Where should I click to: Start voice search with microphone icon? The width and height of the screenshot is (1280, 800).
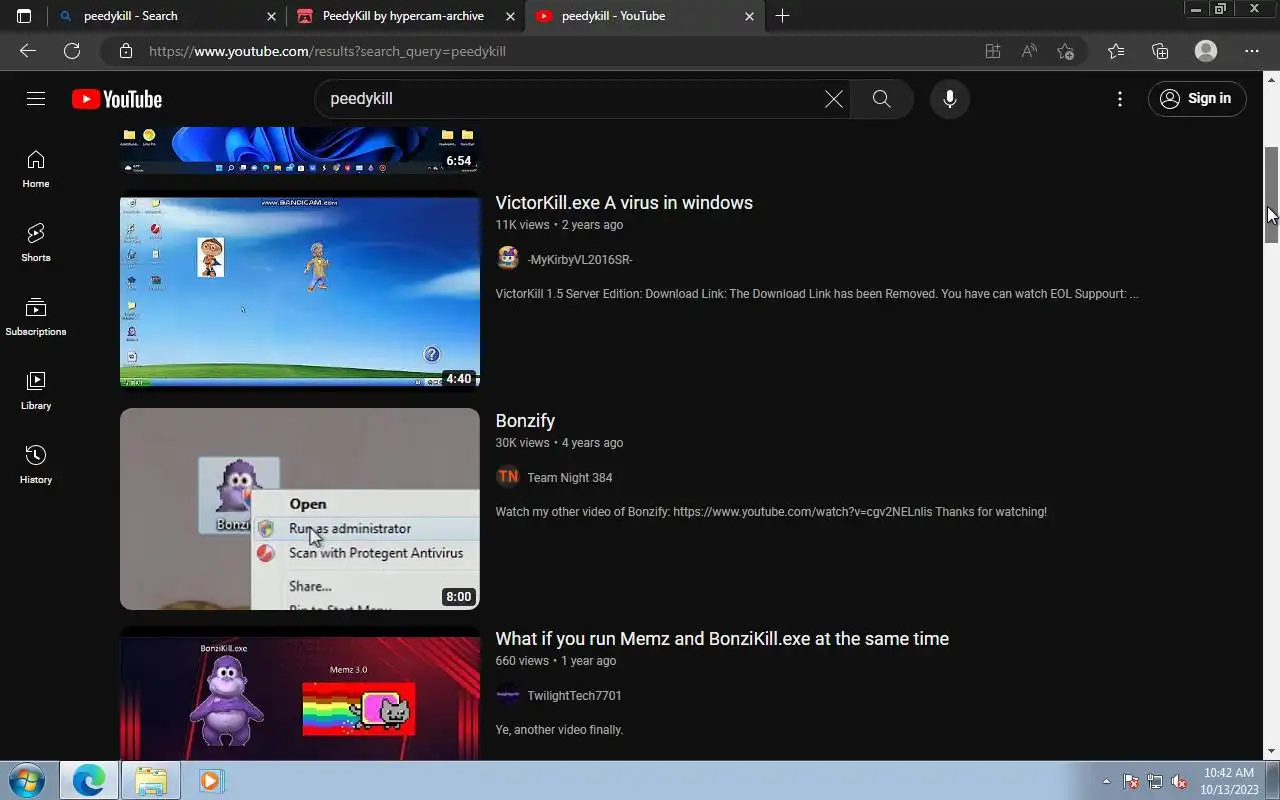pos(950,99)
